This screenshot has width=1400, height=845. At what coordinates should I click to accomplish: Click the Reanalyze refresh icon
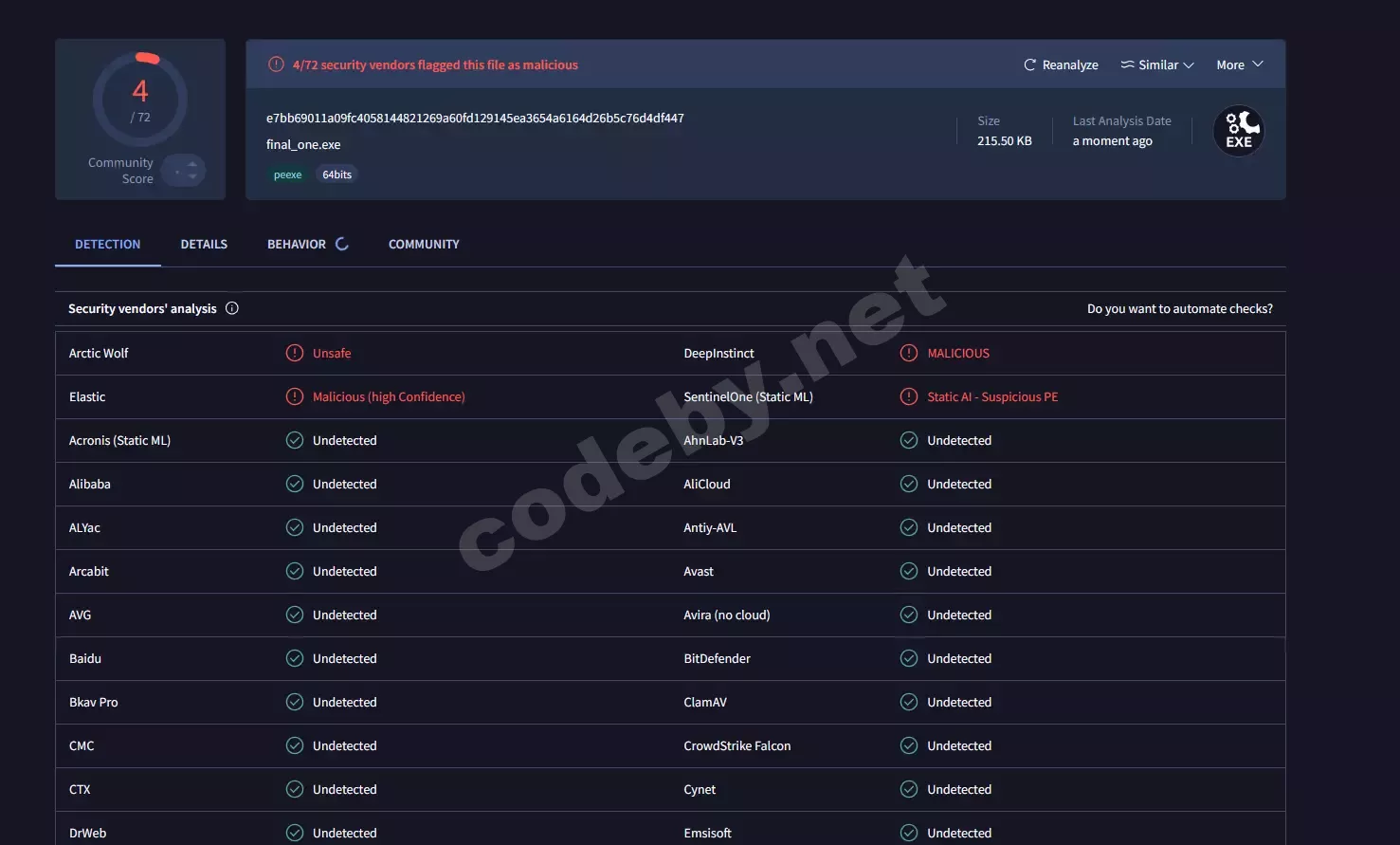[x=1029, y=65]
